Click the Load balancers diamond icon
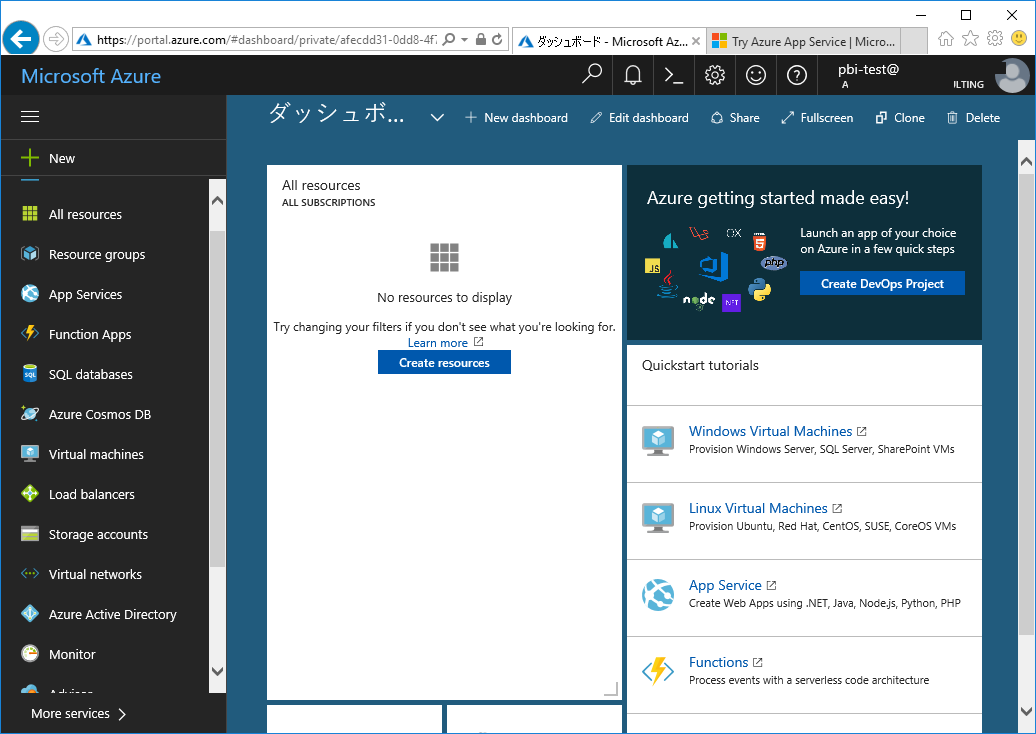This screenshot has height=734, width=1036. pyautogui.click(x=30, y=494)
